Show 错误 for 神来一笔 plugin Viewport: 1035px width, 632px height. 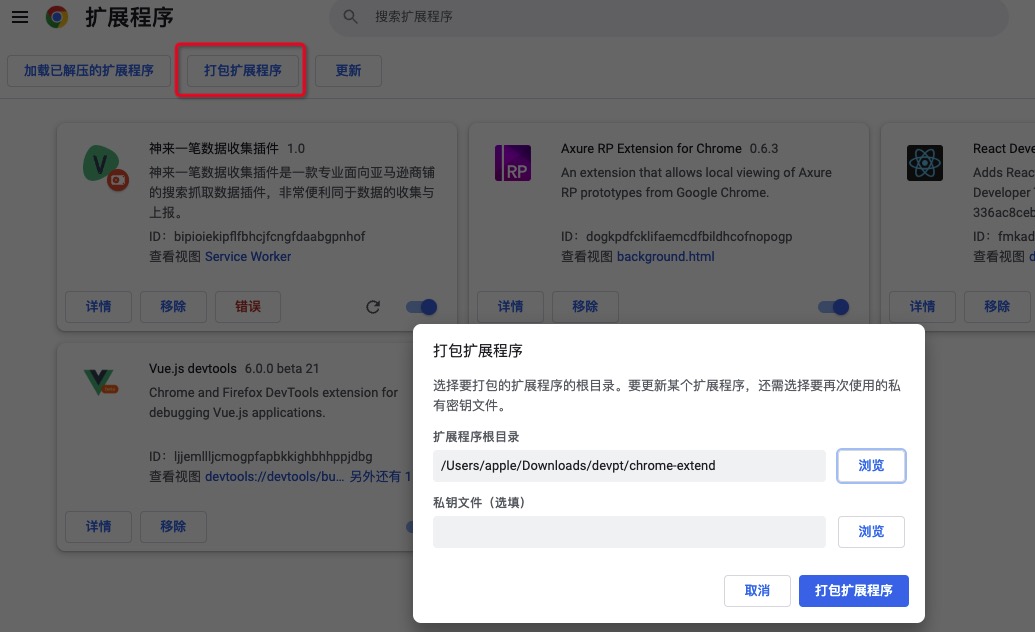pyautogui.click(x=247, y=307)
